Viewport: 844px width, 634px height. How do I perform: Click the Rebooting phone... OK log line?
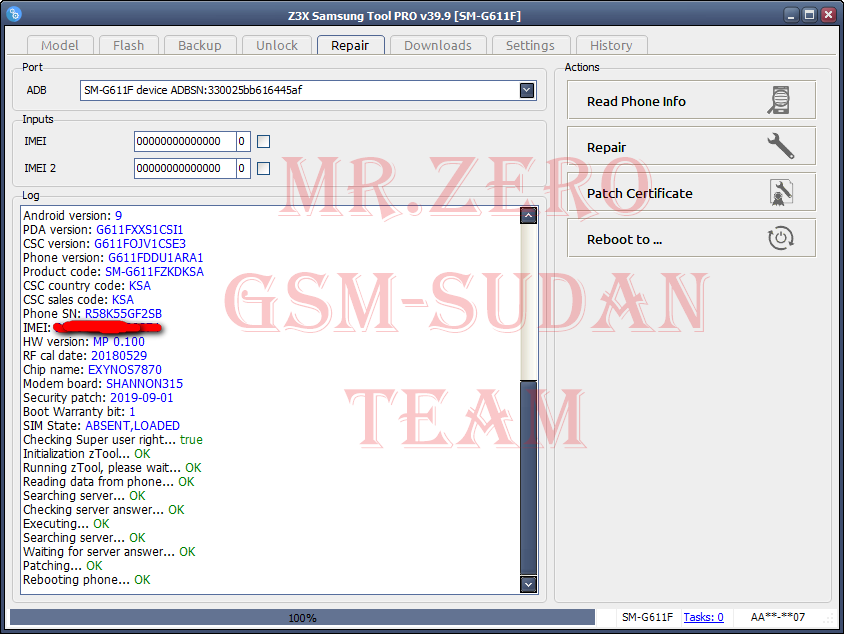coord(87,580)
